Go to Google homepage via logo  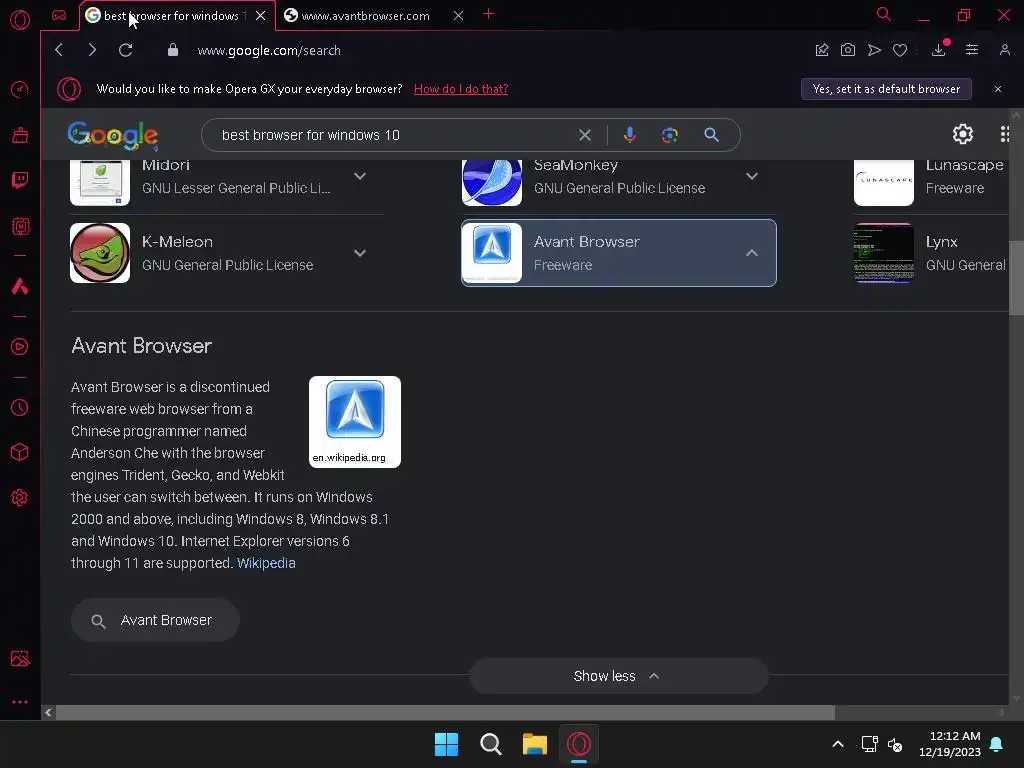pos(112,135)
